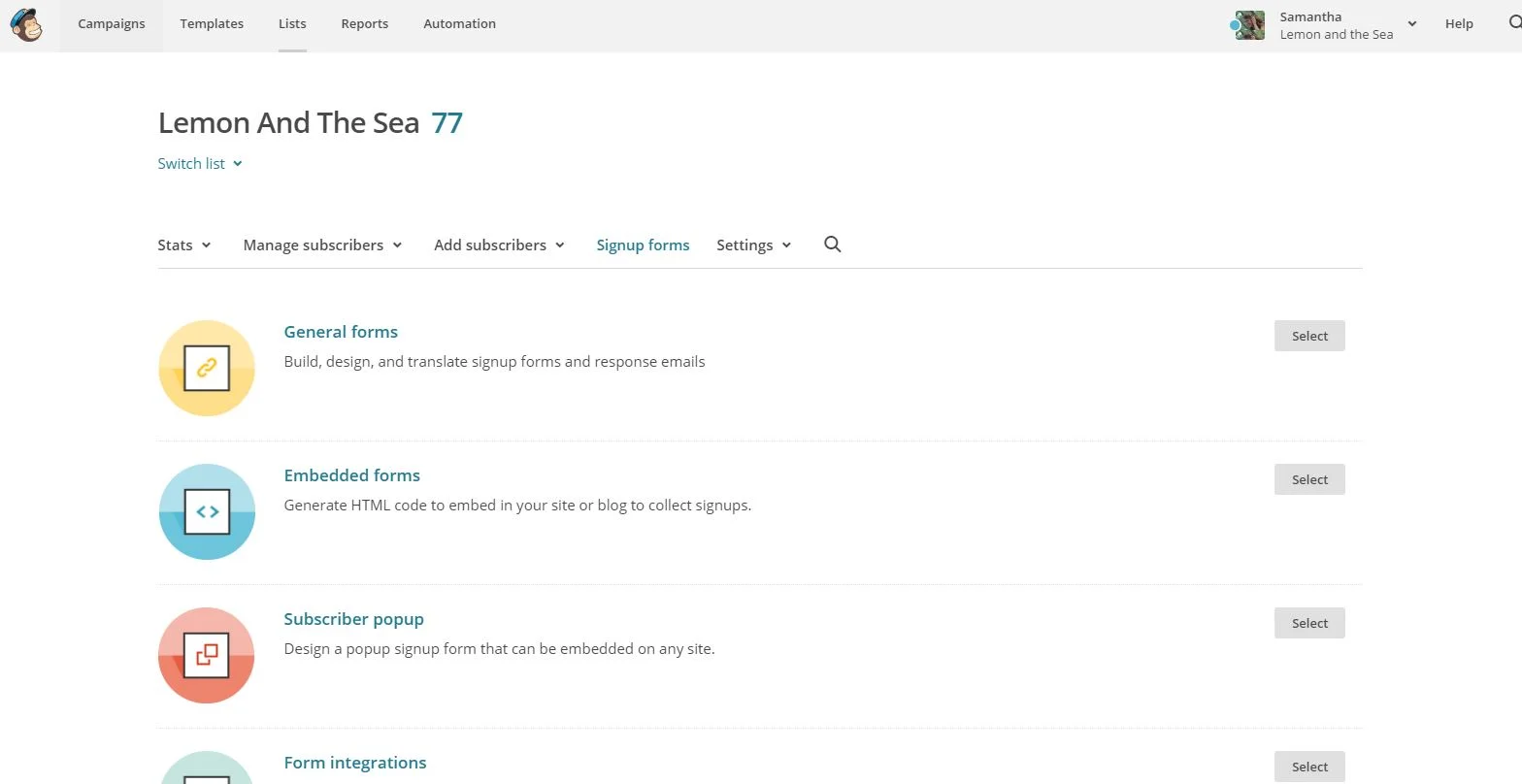The width and height of the screenshot is (1522, 784).
Task: Expand the Switch list dropdown
Action: (x=200, y=163)
